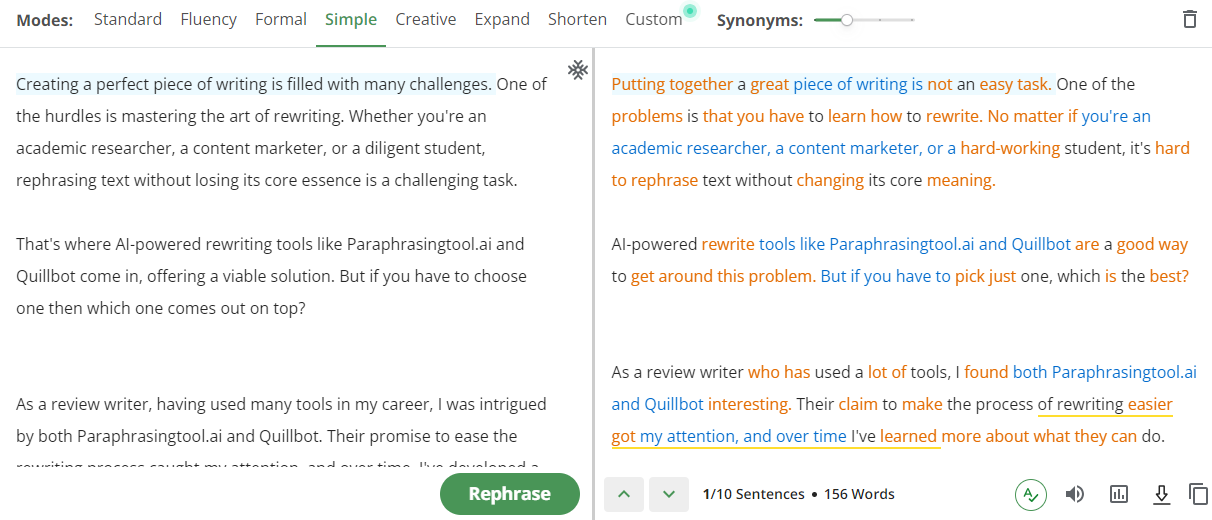
Task: Open the green Custom mode indicator dot
Action: click(689, 11)
